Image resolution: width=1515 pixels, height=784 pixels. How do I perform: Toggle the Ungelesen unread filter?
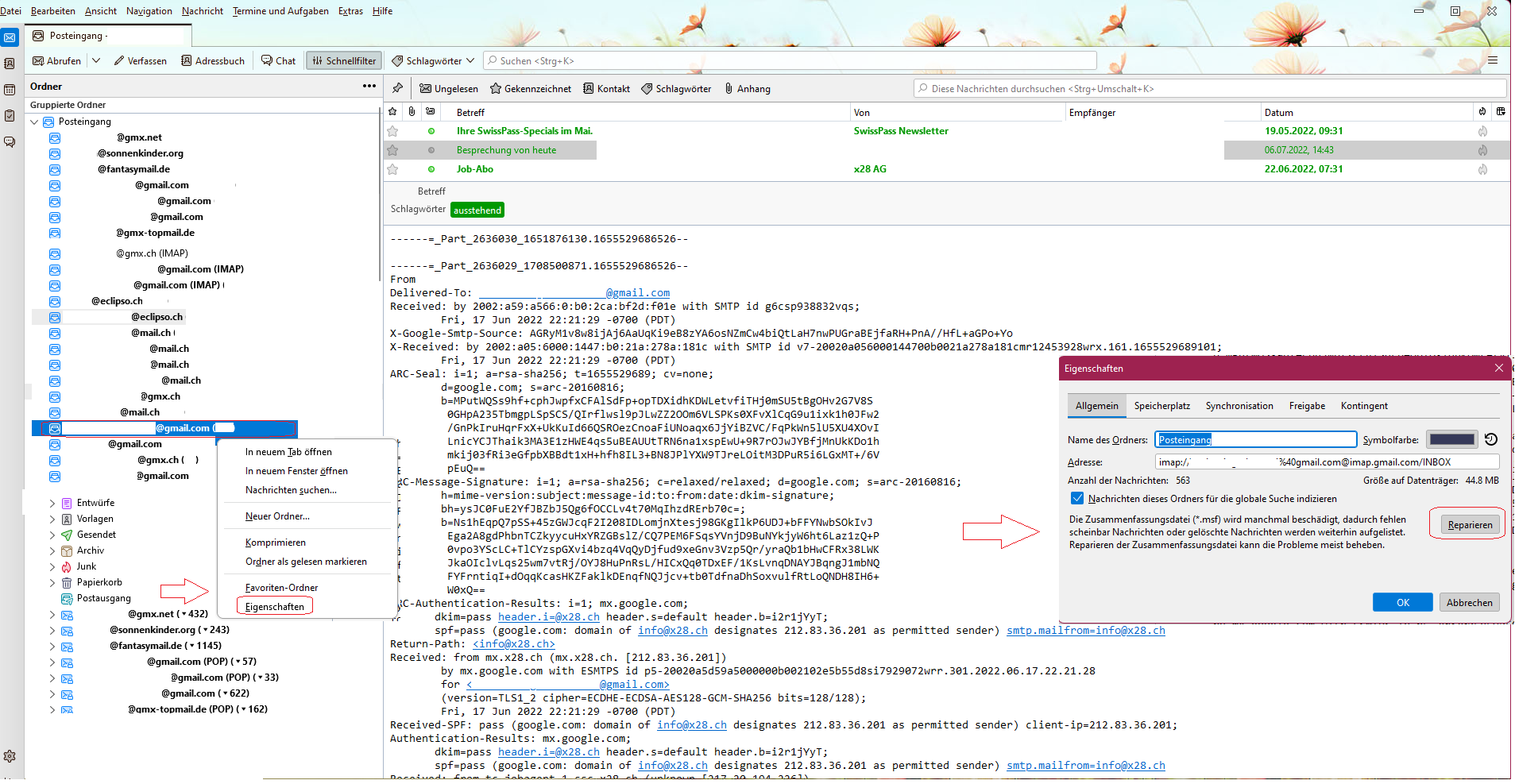coord(449,89)
